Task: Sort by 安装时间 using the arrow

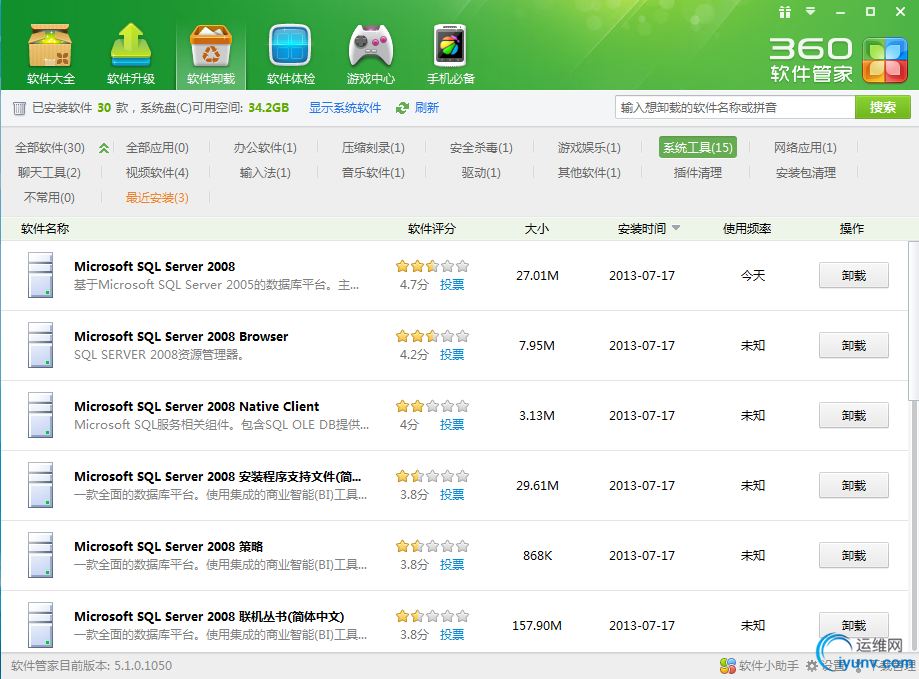Action: (x=676, y=228)
